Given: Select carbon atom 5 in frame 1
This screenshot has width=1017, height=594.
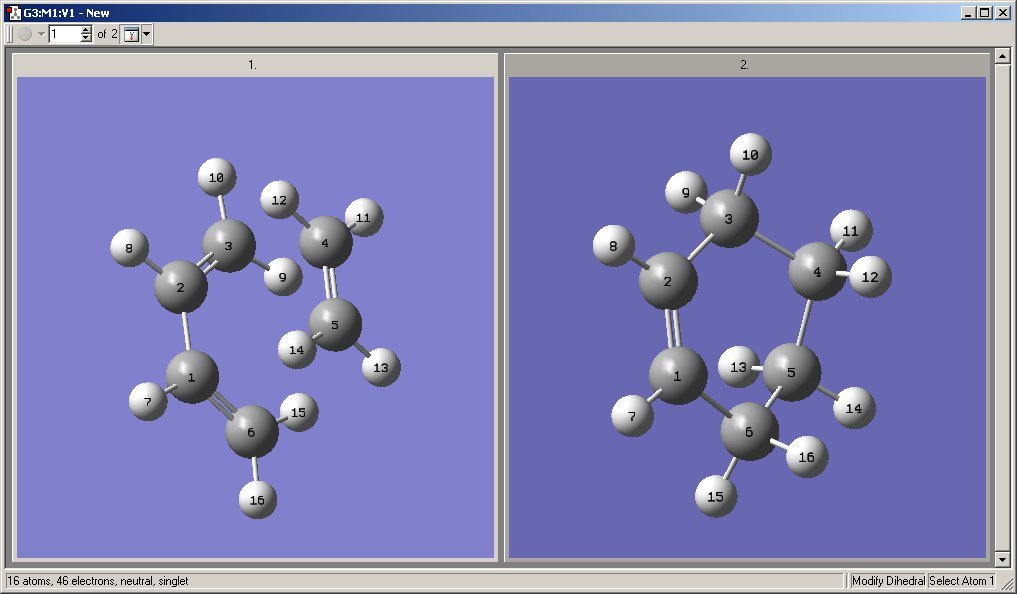Looking at the screenshot, I should tap(335, 325).
